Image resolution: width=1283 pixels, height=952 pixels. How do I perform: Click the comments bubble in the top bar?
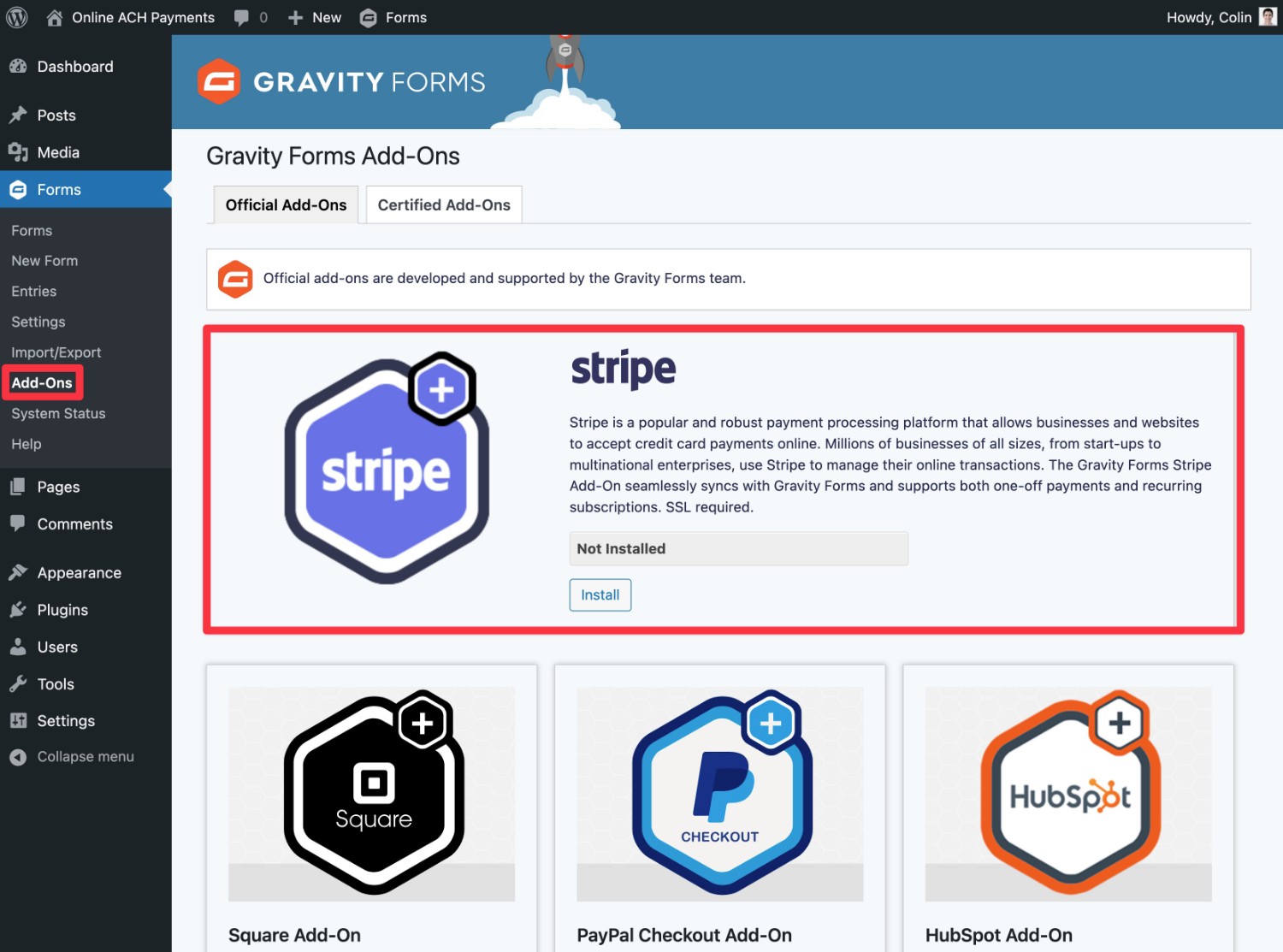[x=242, y=17]
